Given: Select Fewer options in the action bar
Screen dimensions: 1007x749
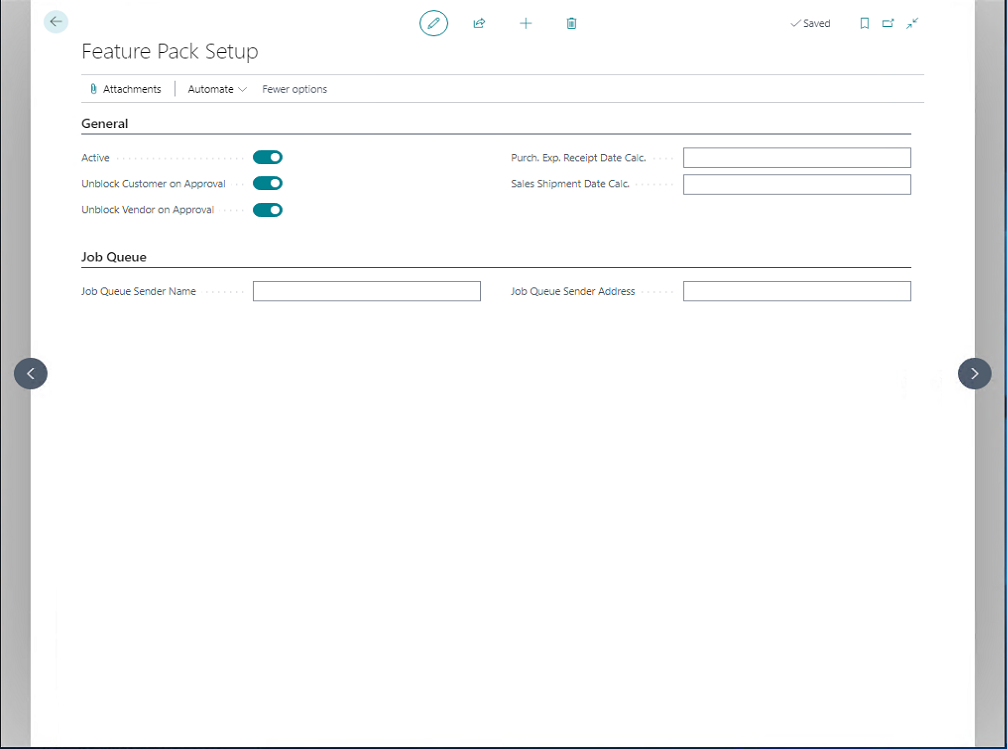Looking at the screenshot, I should (293, 89).
